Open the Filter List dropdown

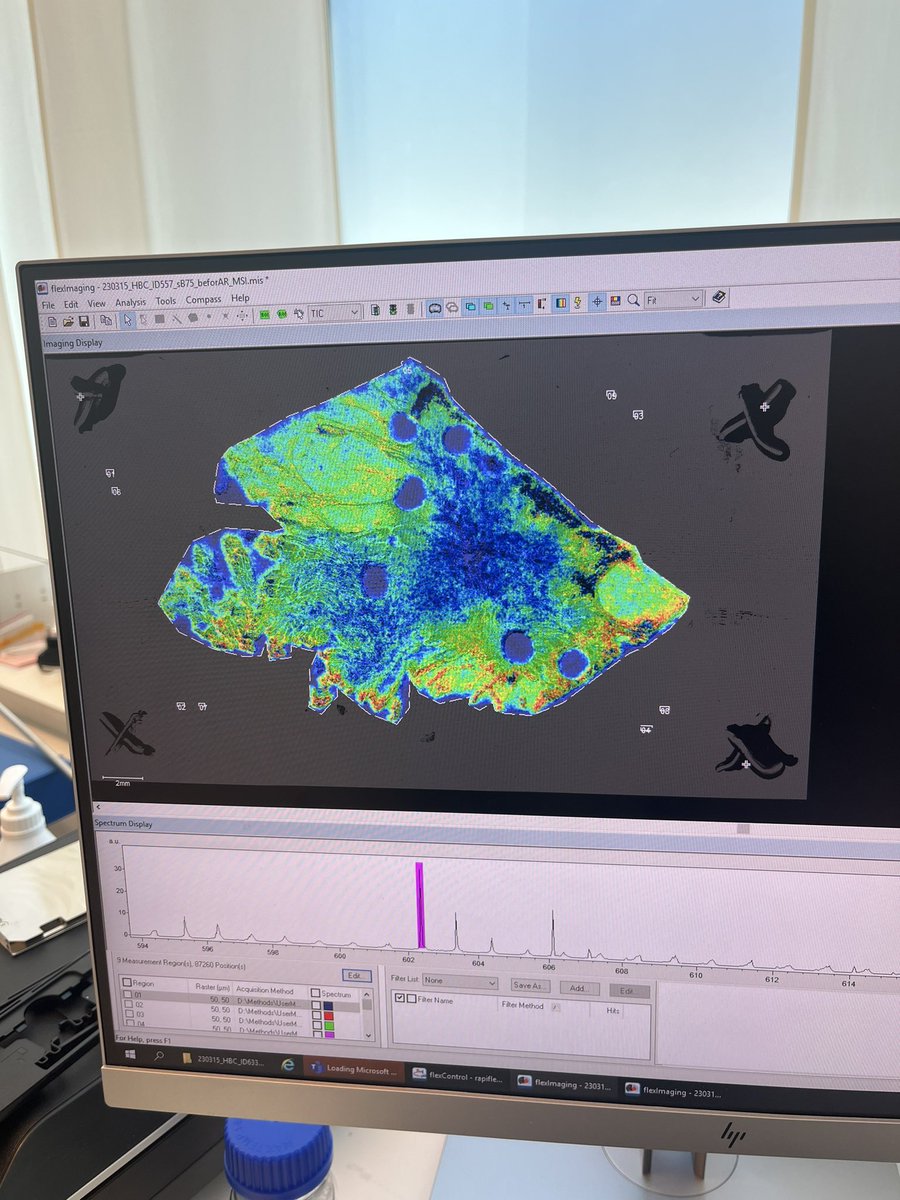[460, 981]
